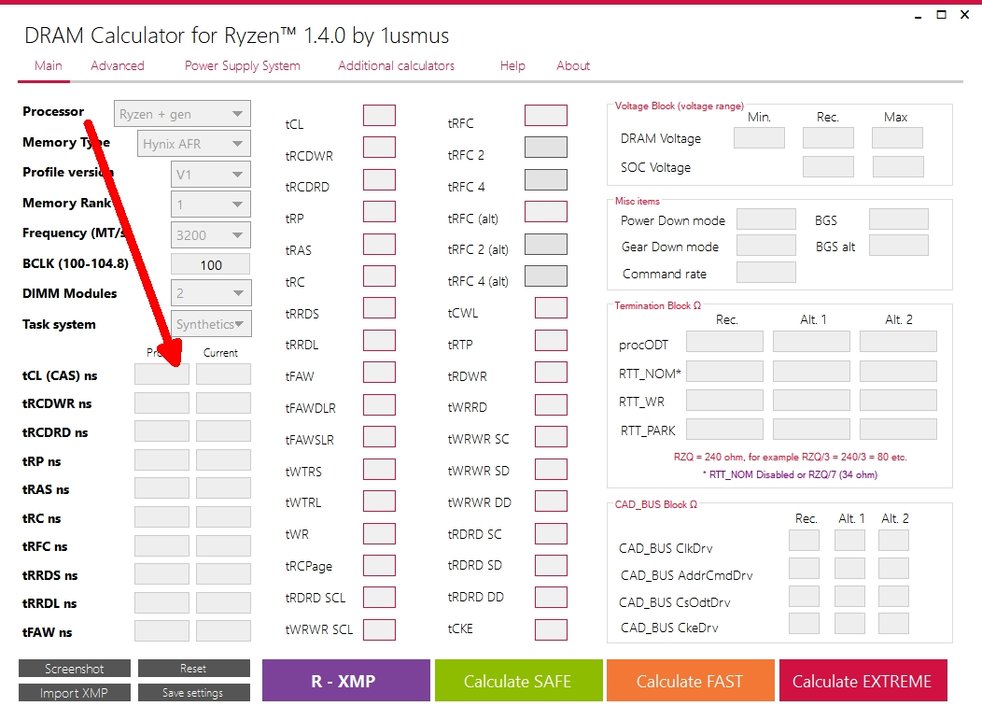Click the Command rate field
The width and height of the screenshot is (982, 720).
[x=766, y=272]
